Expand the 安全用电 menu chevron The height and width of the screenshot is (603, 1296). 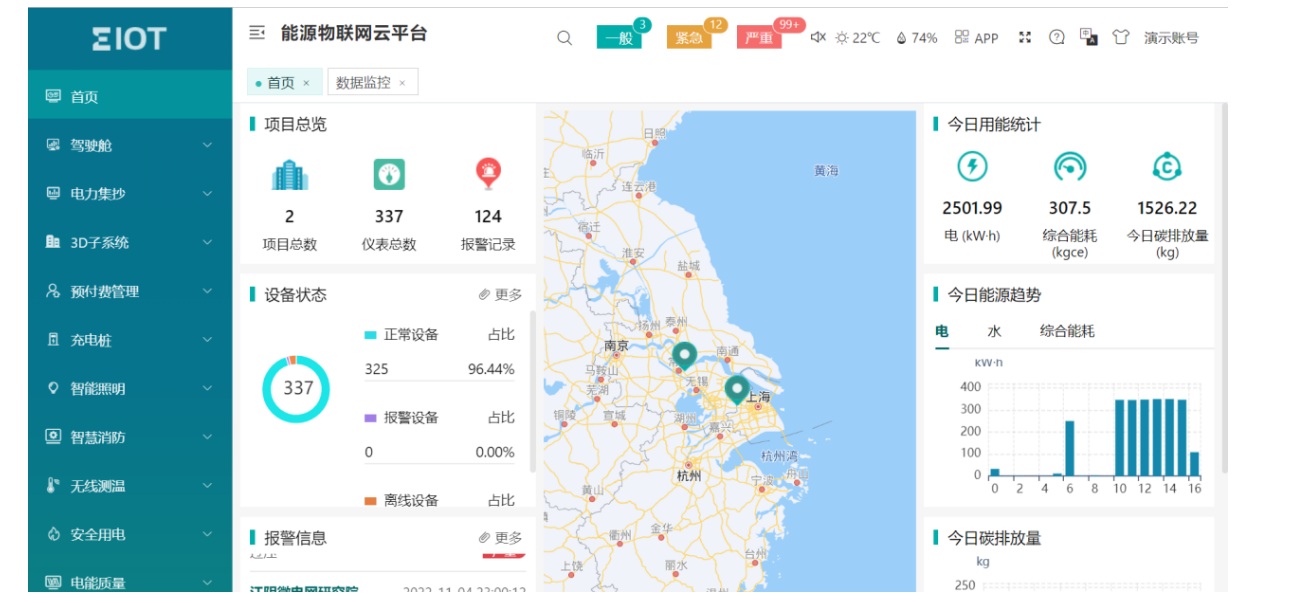coord(207,534)
